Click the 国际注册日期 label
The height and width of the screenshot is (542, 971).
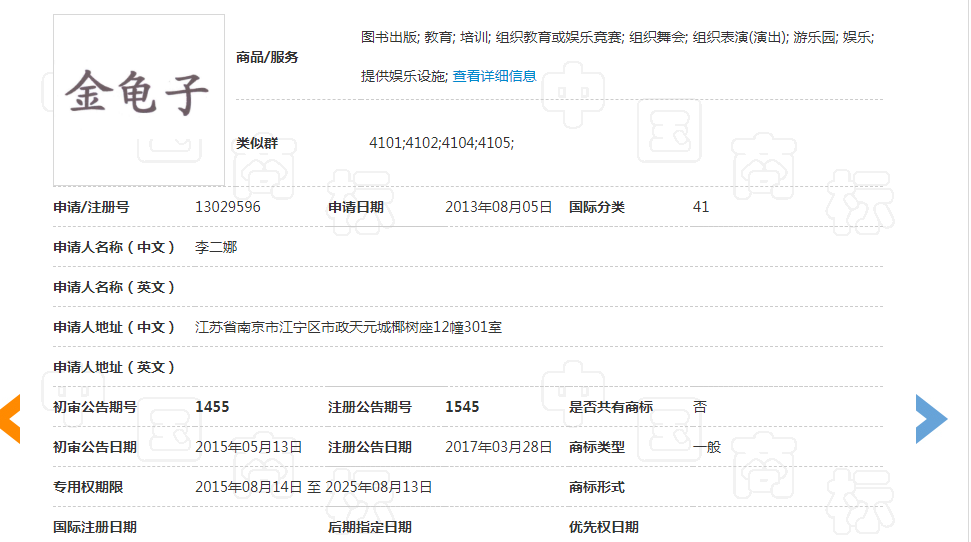click(95, 527)
